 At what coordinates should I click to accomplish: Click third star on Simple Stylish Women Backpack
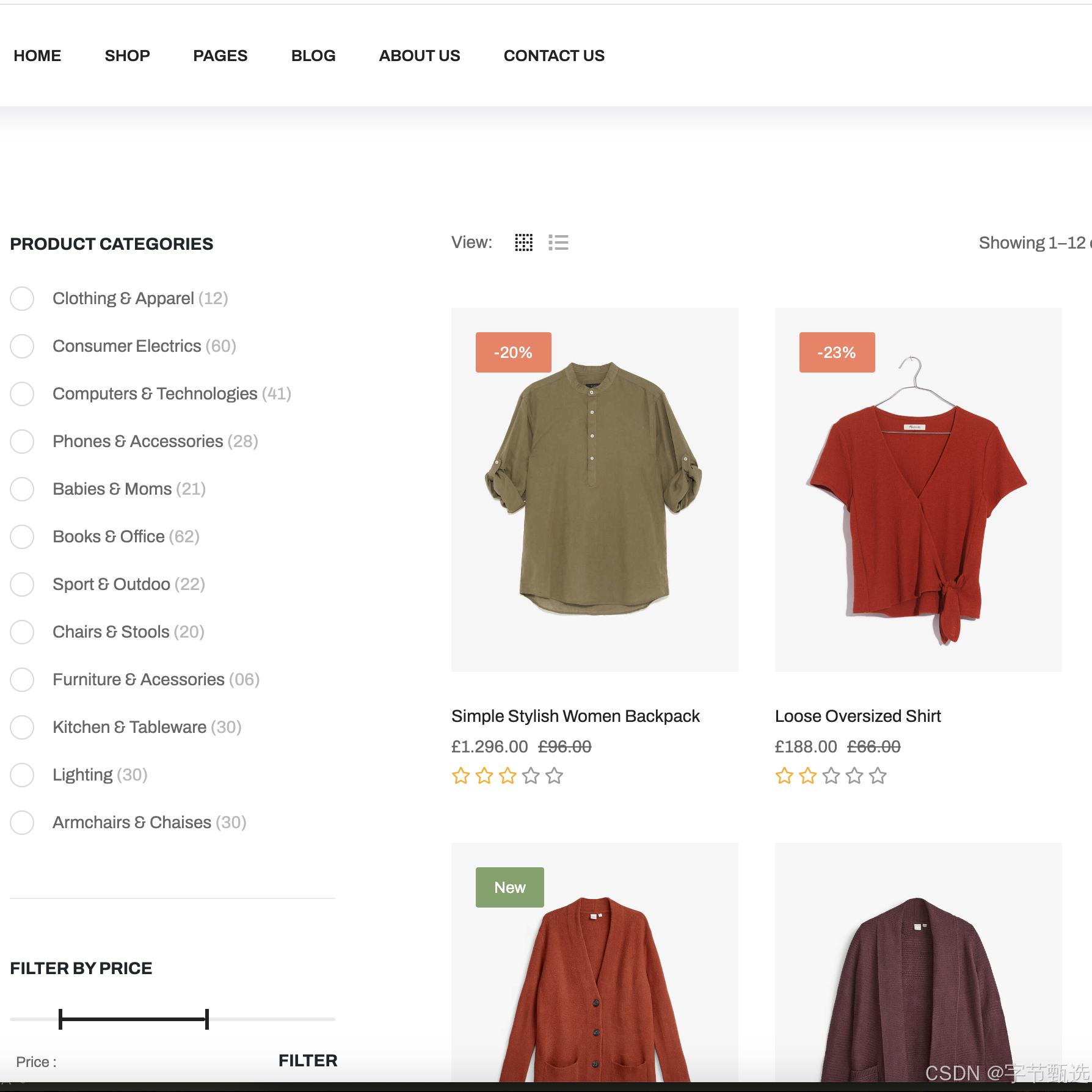[x=508, y=776]
